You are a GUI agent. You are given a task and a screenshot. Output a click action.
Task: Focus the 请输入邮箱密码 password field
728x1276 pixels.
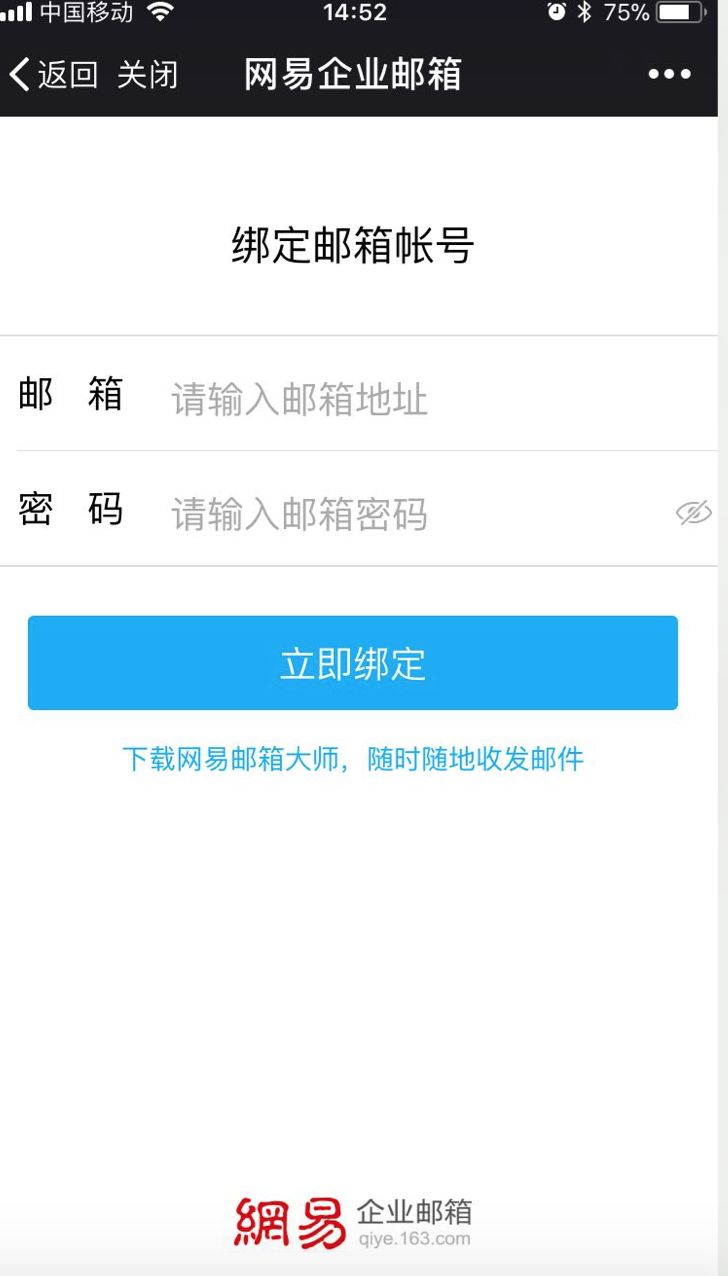[415, 514]
